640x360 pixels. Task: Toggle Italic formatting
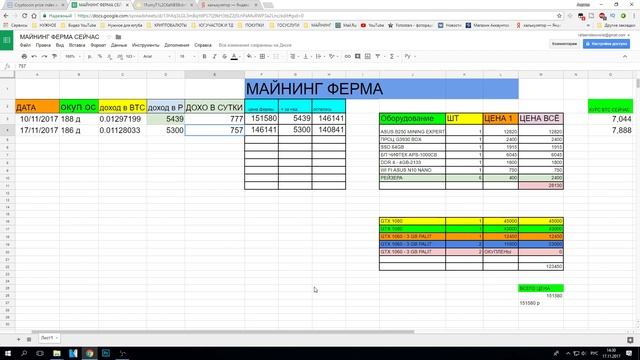(x=214, y=56)
